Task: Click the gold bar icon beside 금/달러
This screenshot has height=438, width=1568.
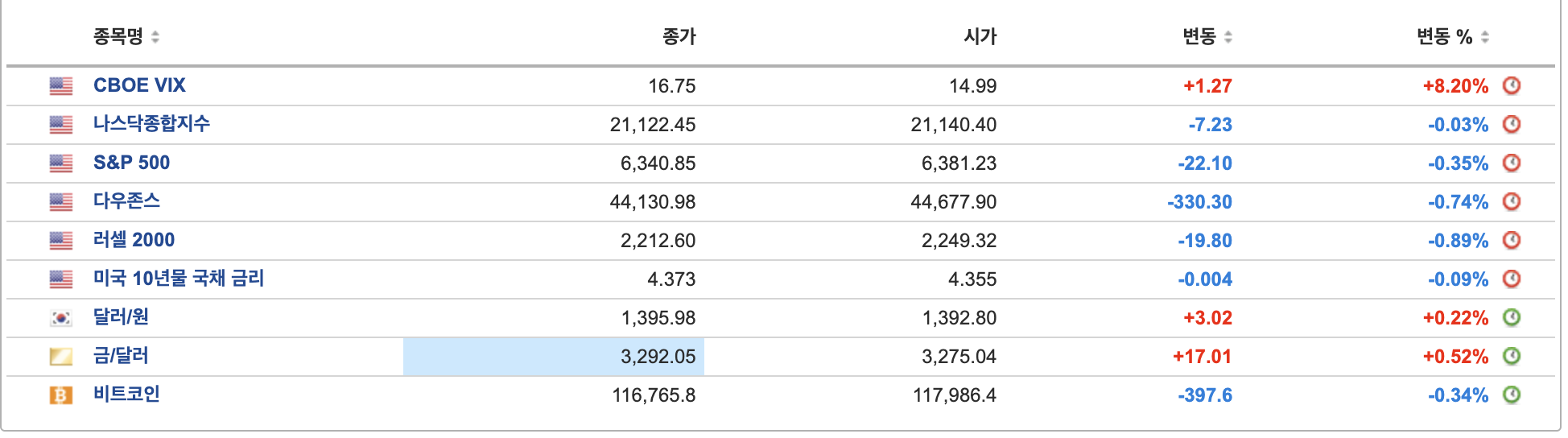Action: pyautogui.click(x=61, y=357)
